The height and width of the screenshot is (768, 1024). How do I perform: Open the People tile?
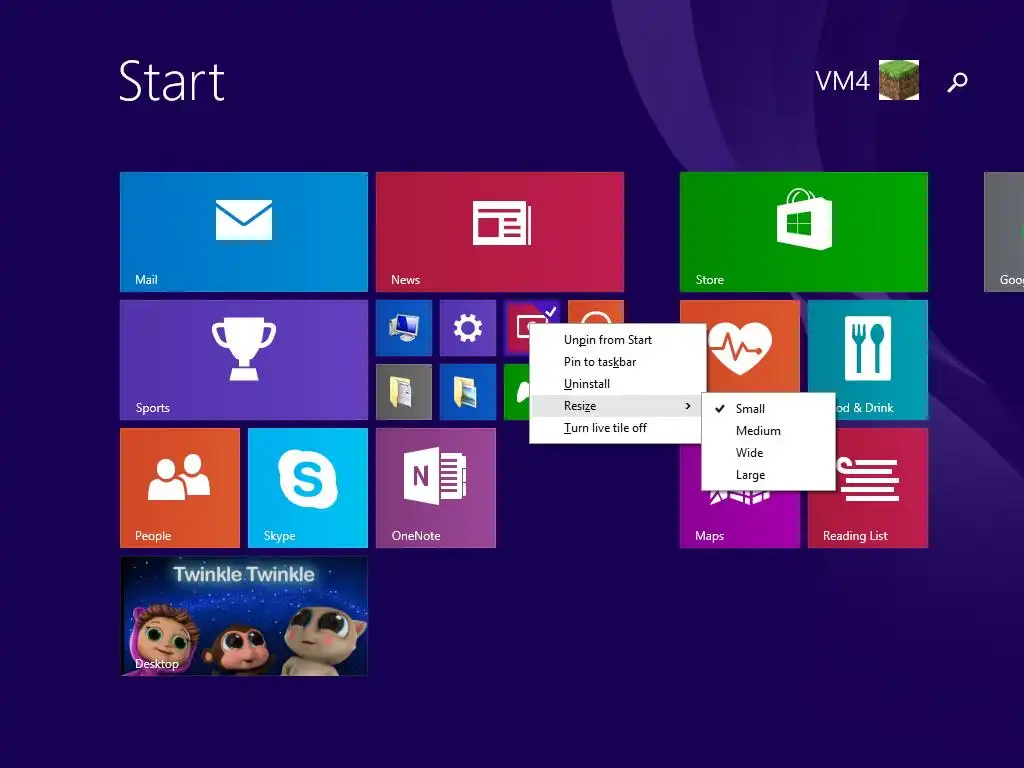pos(180,488)
